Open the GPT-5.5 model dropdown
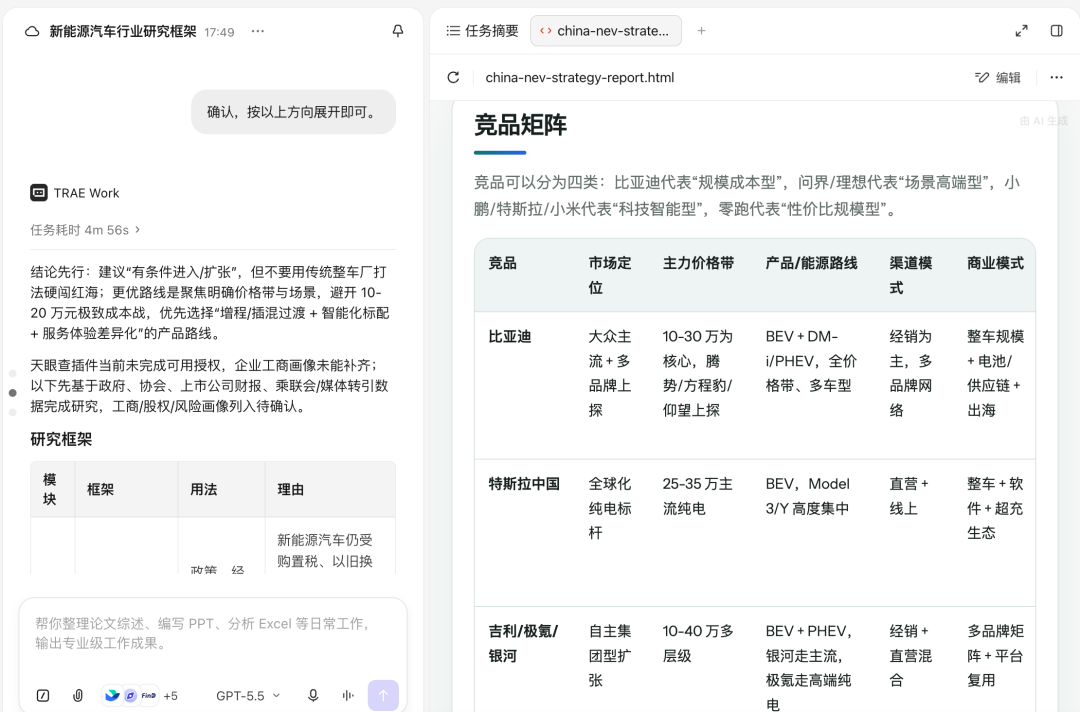This screenshot has width=1080, height=712. point(248,695)
